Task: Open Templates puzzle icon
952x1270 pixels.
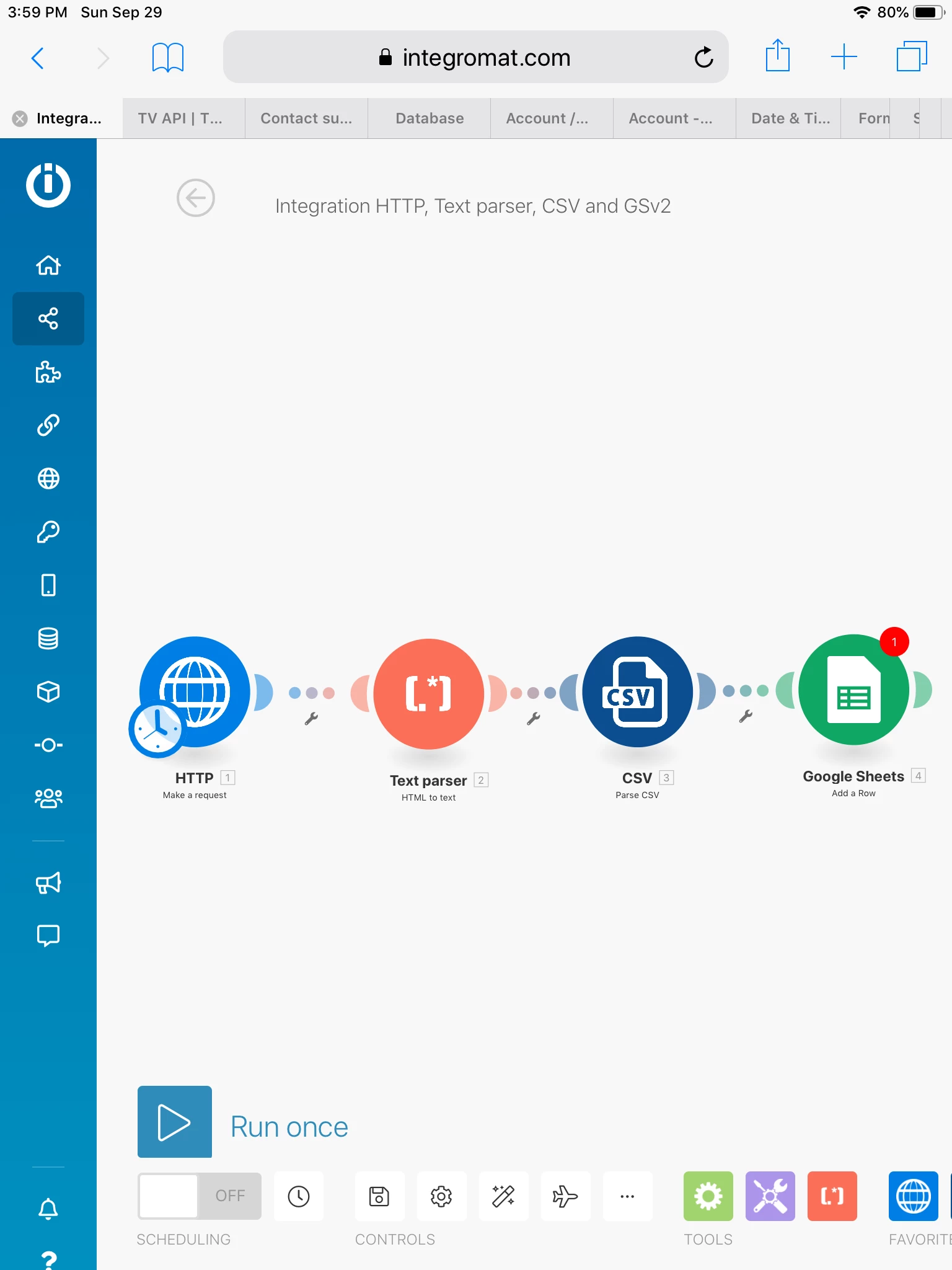Action: coord(48,372)
